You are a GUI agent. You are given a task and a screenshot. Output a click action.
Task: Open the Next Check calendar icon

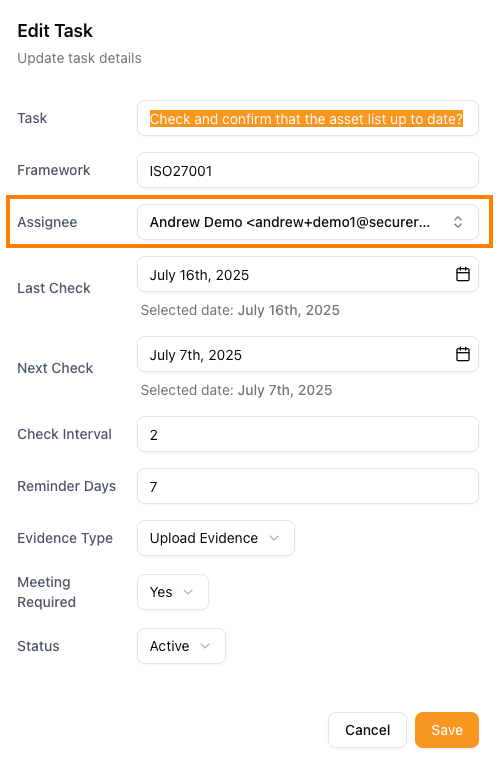coord(462,354)
